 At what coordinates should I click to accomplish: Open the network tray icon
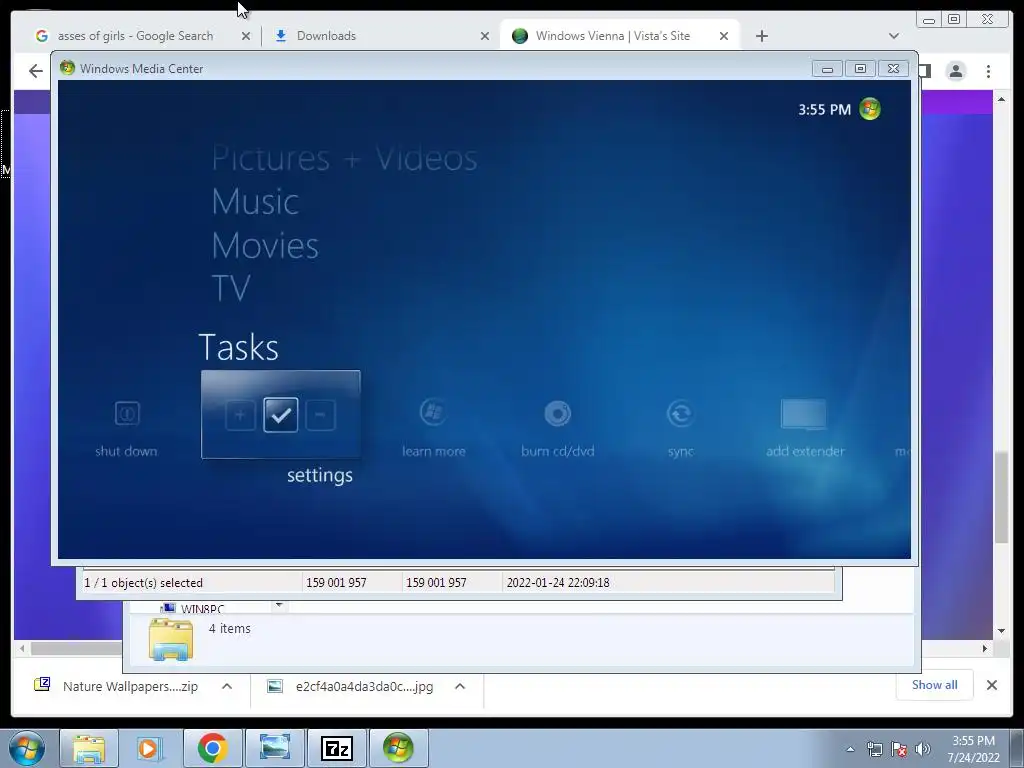click(x=874, y=749)
